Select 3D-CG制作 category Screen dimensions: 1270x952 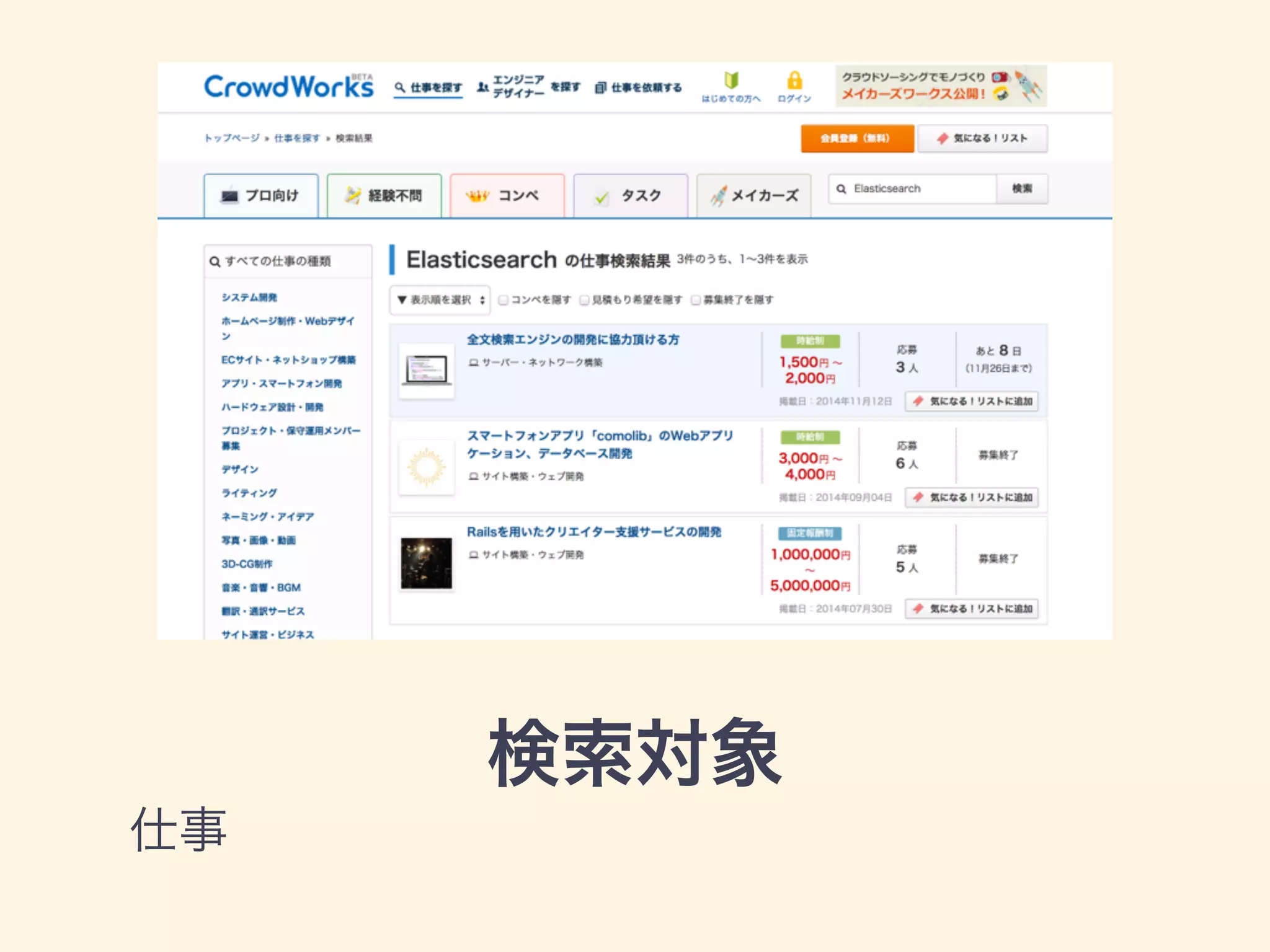[247, 564]
